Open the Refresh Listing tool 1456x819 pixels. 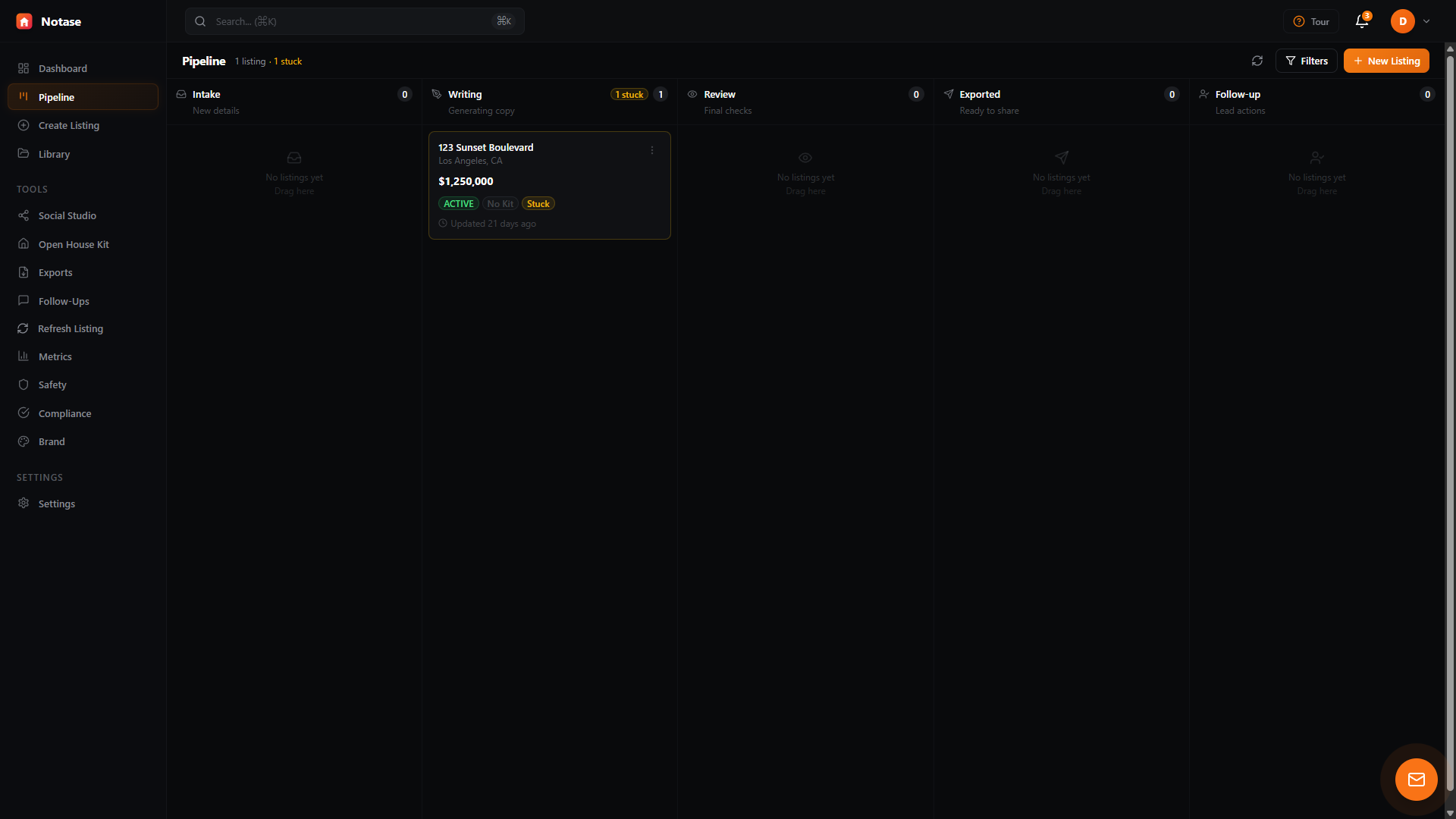(x=71, y=328)
